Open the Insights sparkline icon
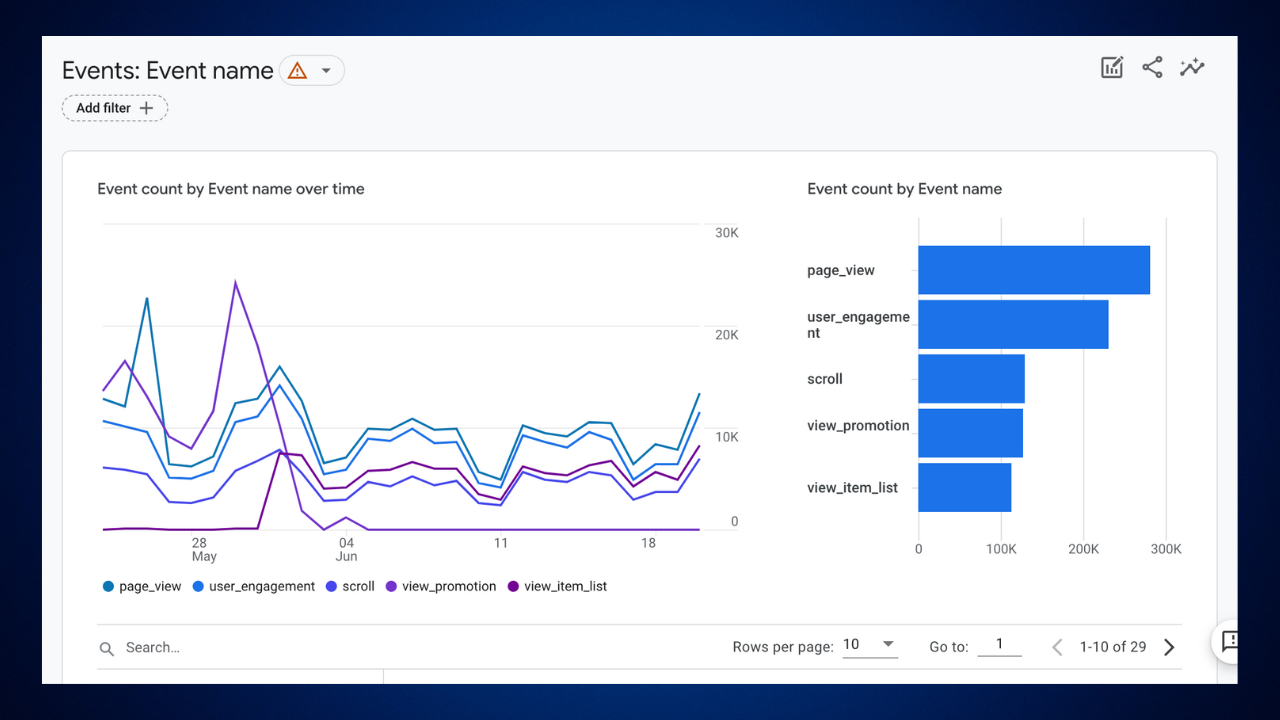This screenshot has height=720, width=1280. pyautogui.click(x=1192, y=68)
